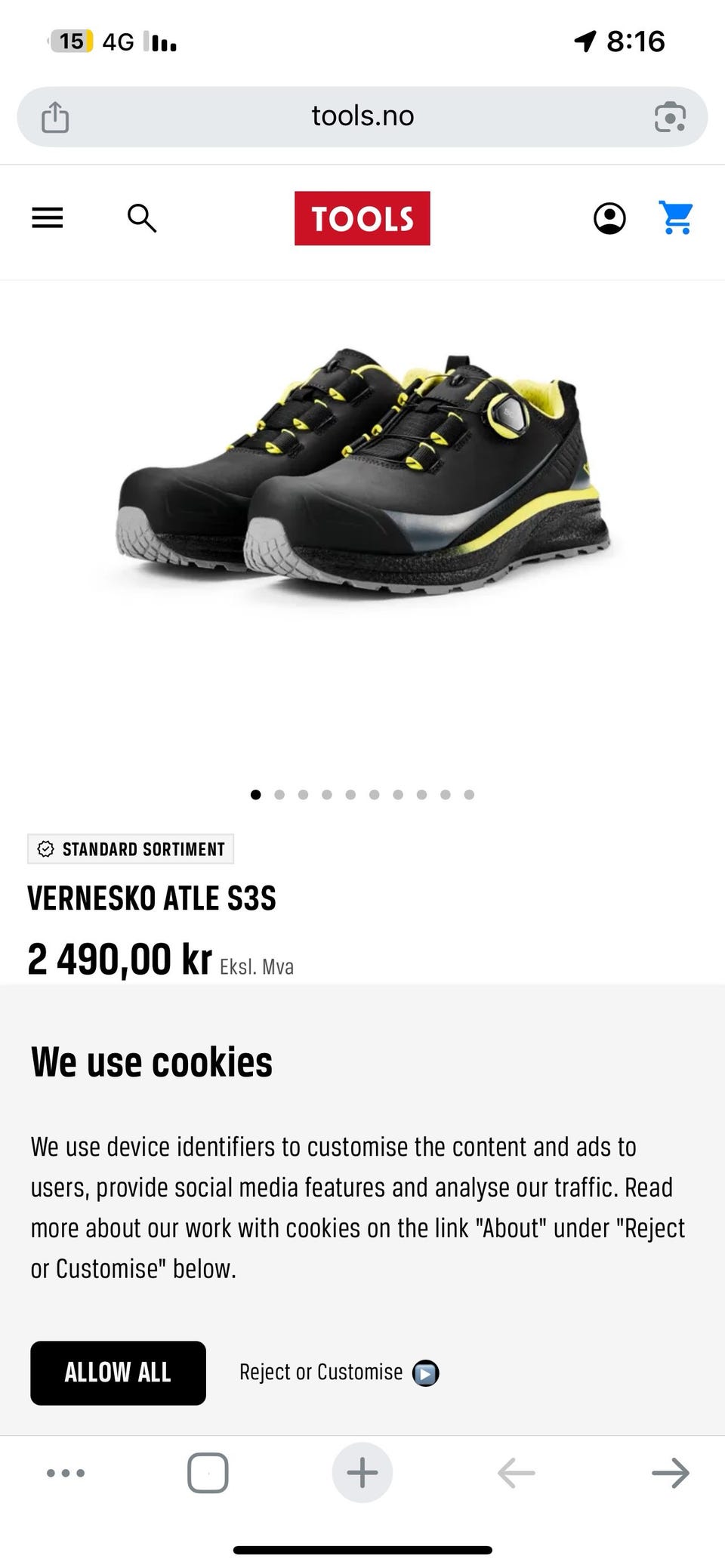Add a new browser tab
This screenshot has width=725, height=1568.
[362, 1472]
